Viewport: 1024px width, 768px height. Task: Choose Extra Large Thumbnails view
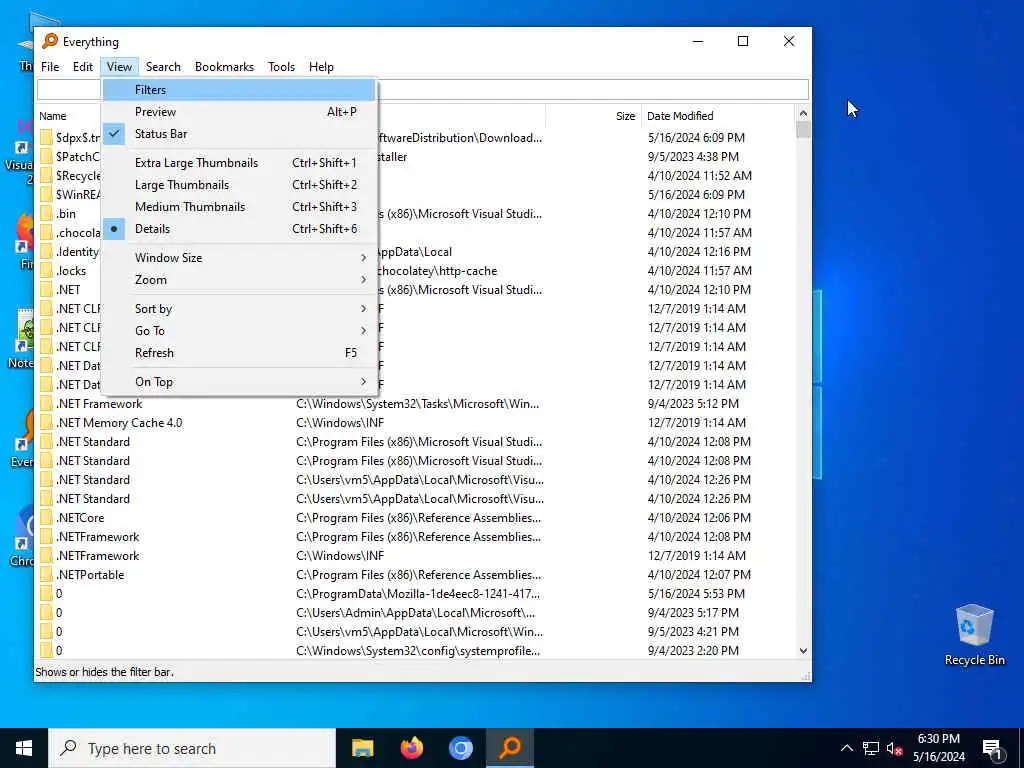coord(239,163)
